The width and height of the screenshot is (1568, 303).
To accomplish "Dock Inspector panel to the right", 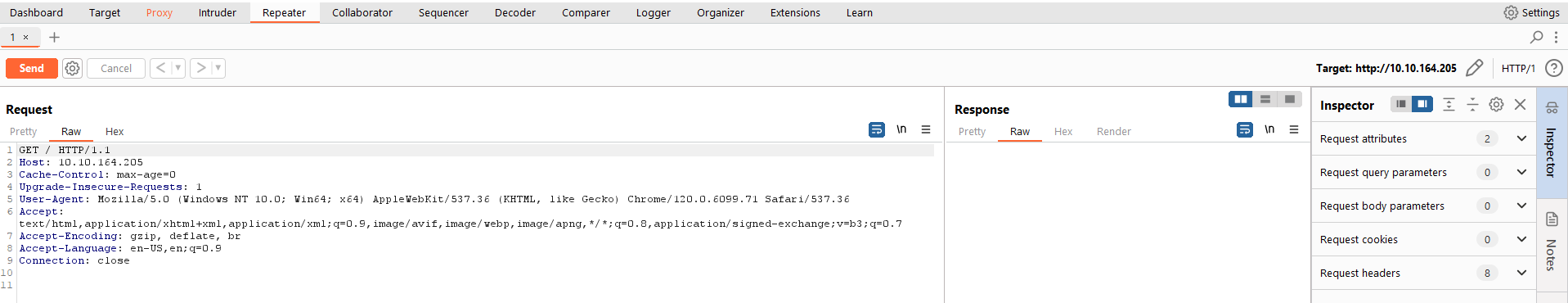I will (x=1422, y=104).
